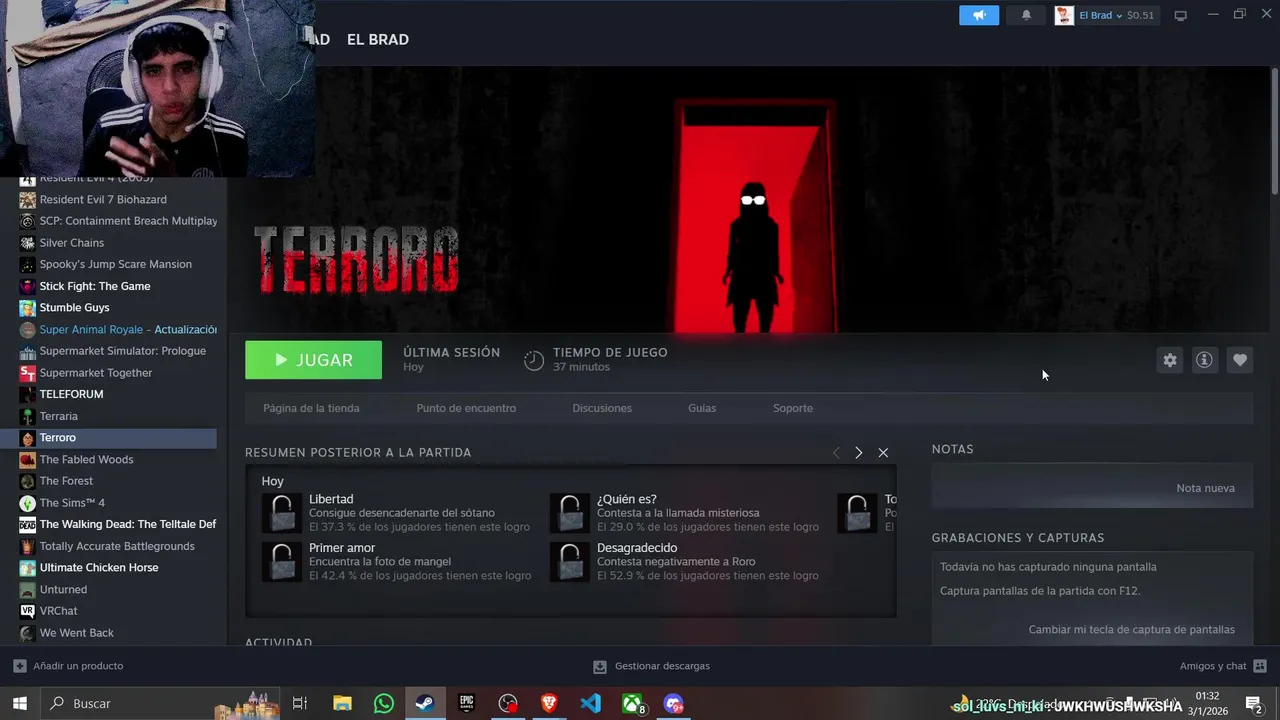1280x720 pixels.
Task: Go to previous post-game summary page
Action: (836, 453)
